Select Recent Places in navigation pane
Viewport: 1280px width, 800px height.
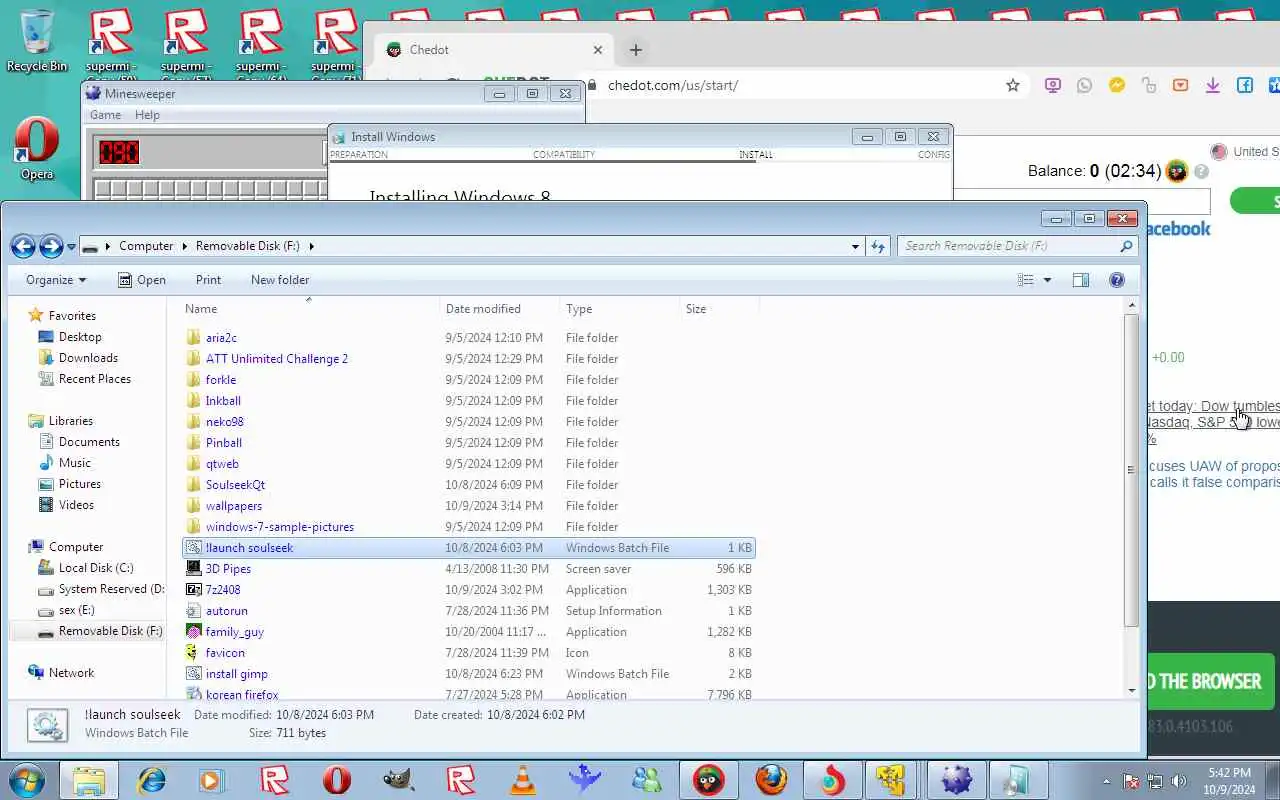tap(95, 379)
